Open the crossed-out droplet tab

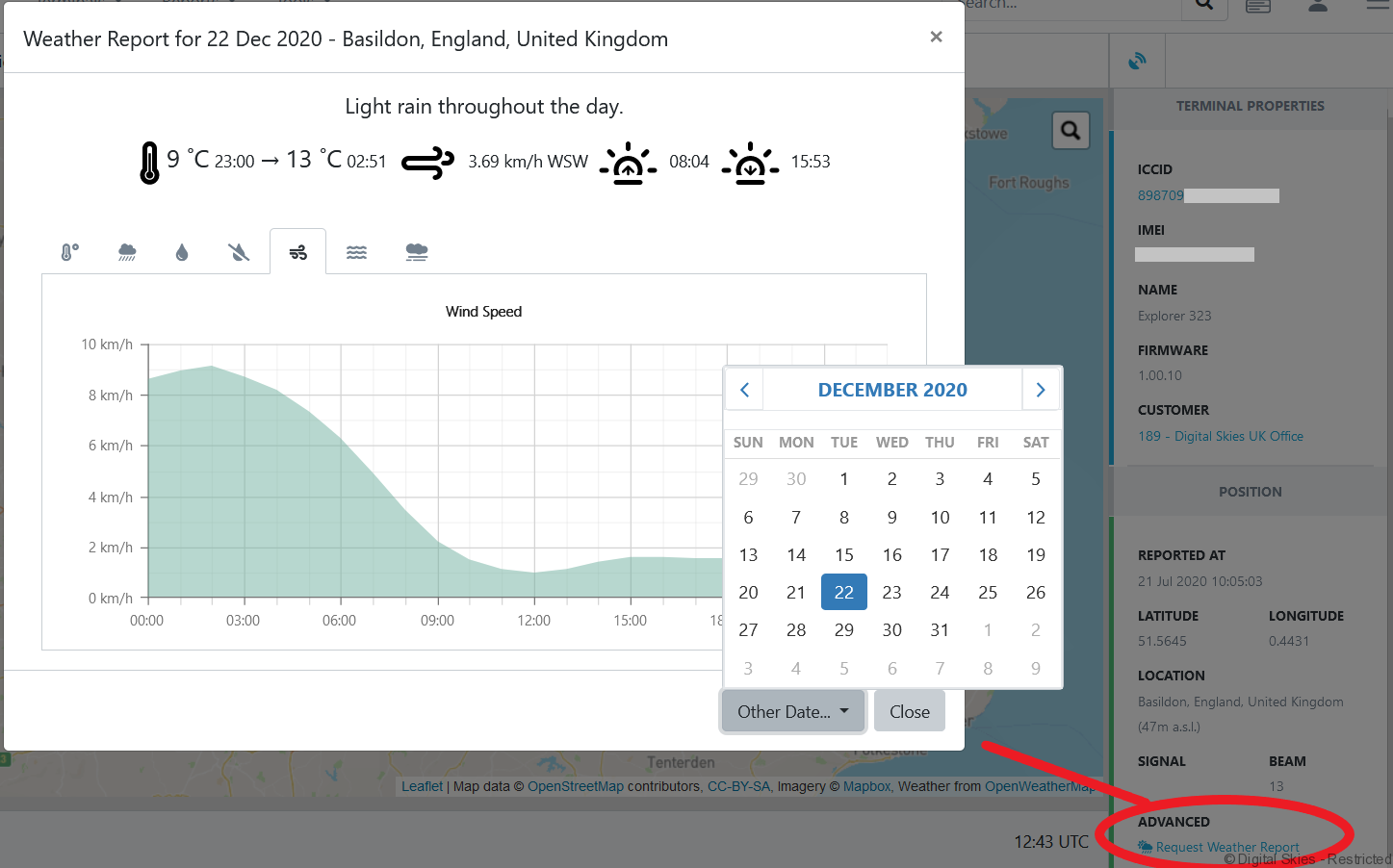point(239,252)
